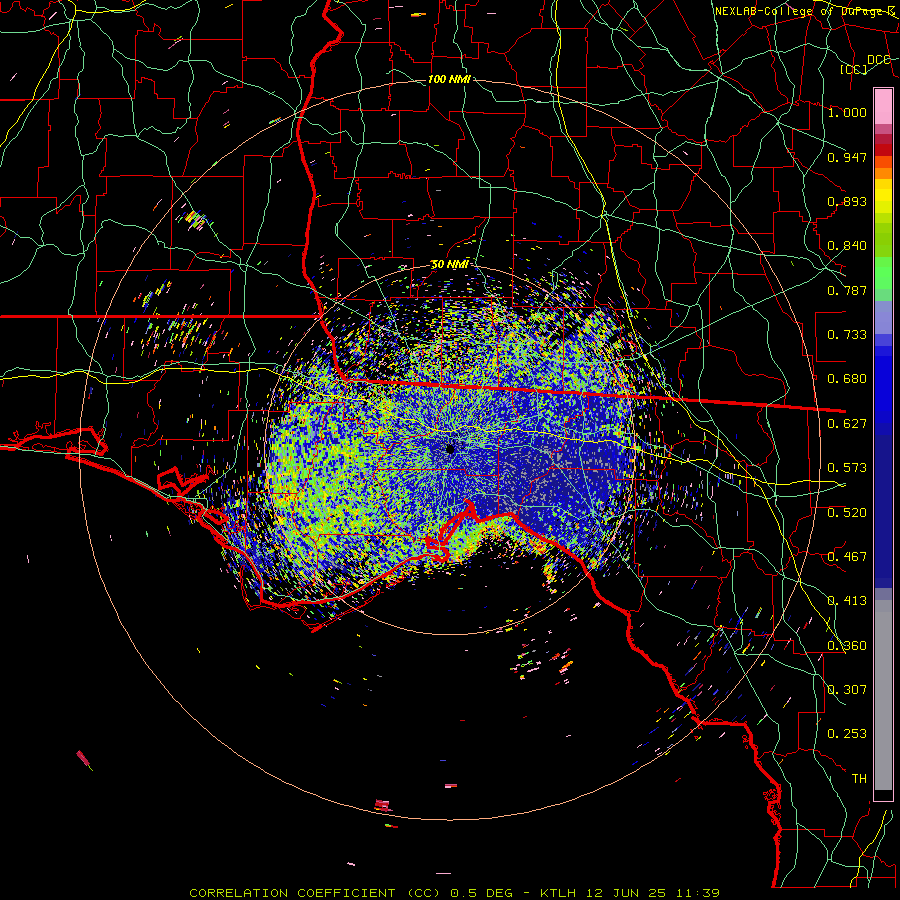Viewport: 900px width, 900px height.
Task: Select the red segment of the color bar
Action: point(883,150)
